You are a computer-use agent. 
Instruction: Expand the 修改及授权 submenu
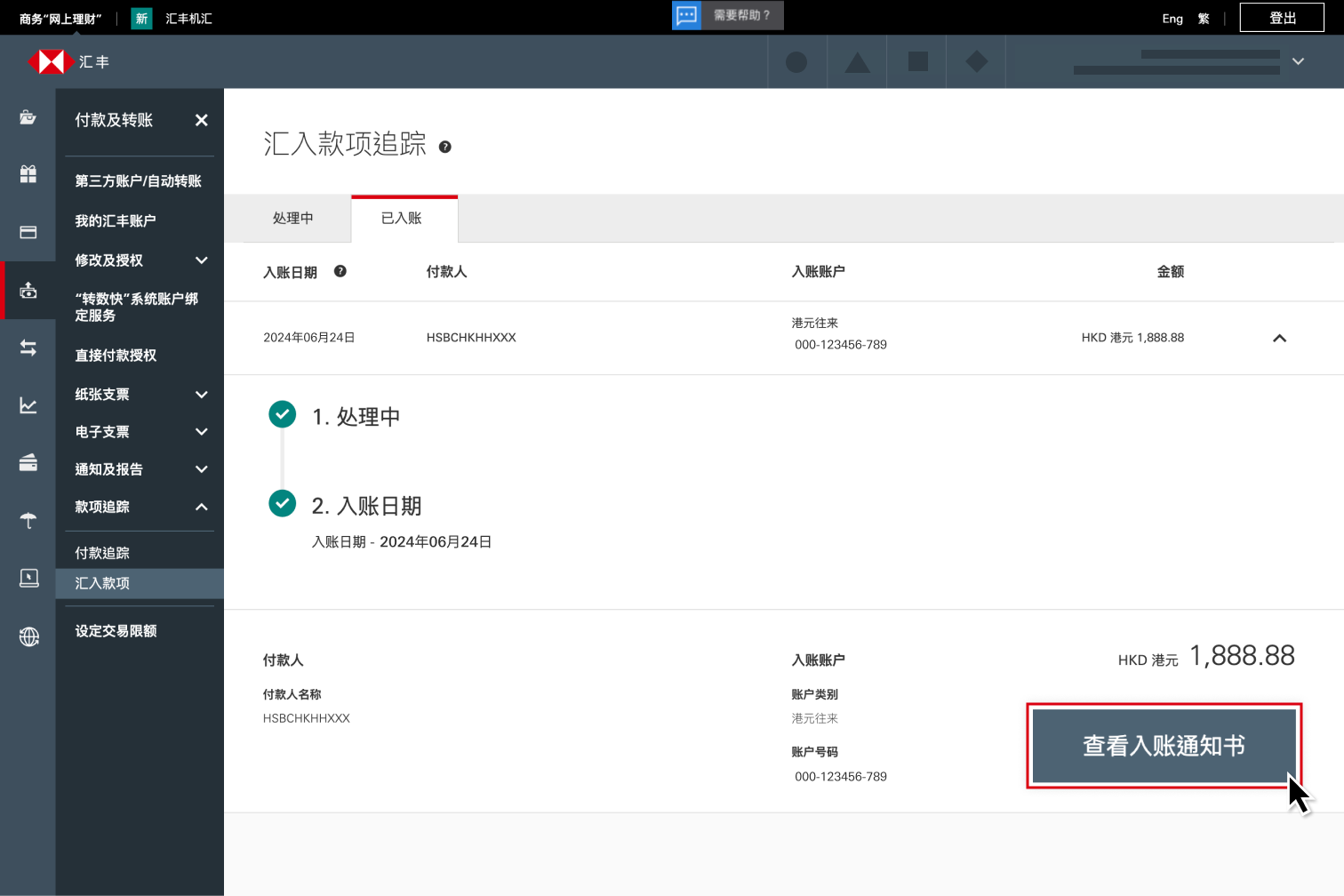(202, 260)
